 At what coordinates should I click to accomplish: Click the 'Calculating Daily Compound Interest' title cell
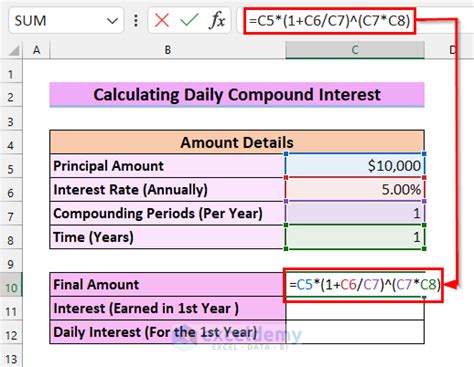(237, 95)
